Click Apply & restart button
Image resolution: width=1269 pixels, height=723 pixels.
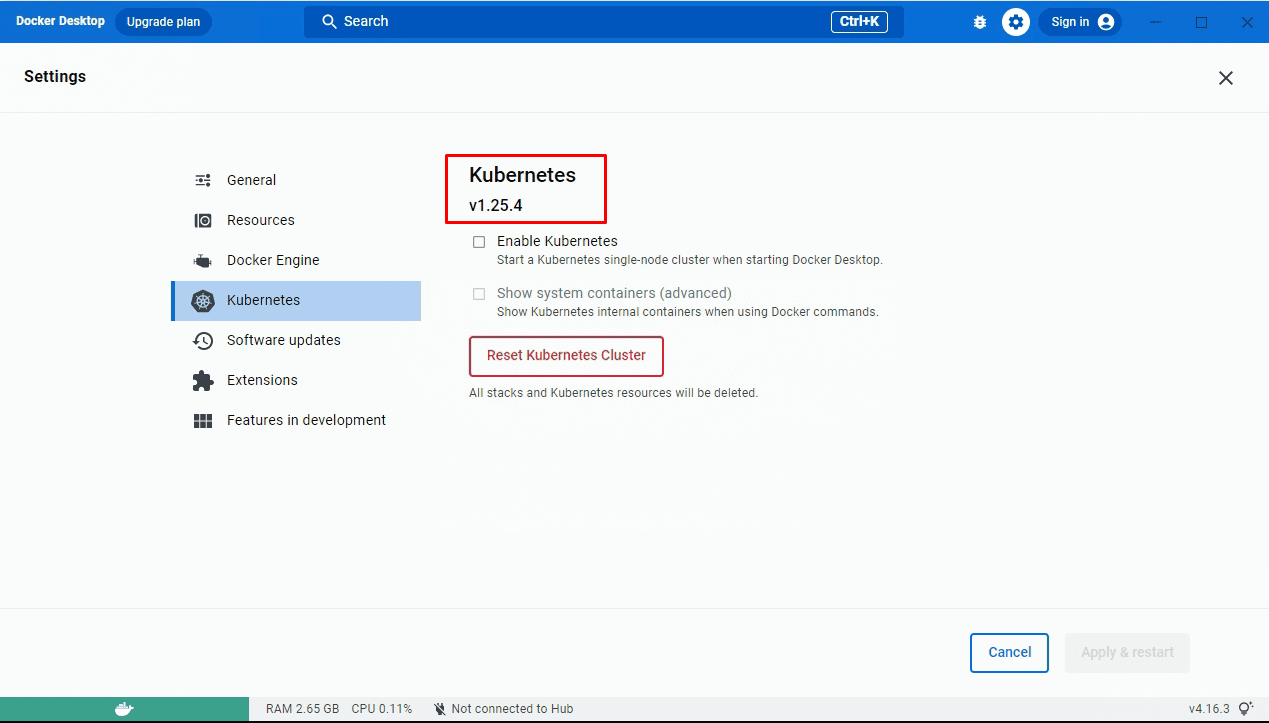[1127, 653]
